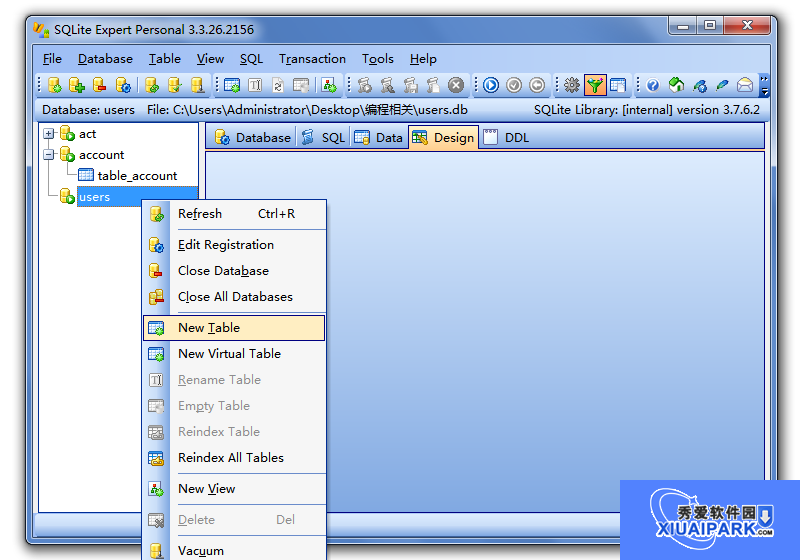800x560 pixels.
Task: Switch to the Database tab
Action: tap(252, 137)
